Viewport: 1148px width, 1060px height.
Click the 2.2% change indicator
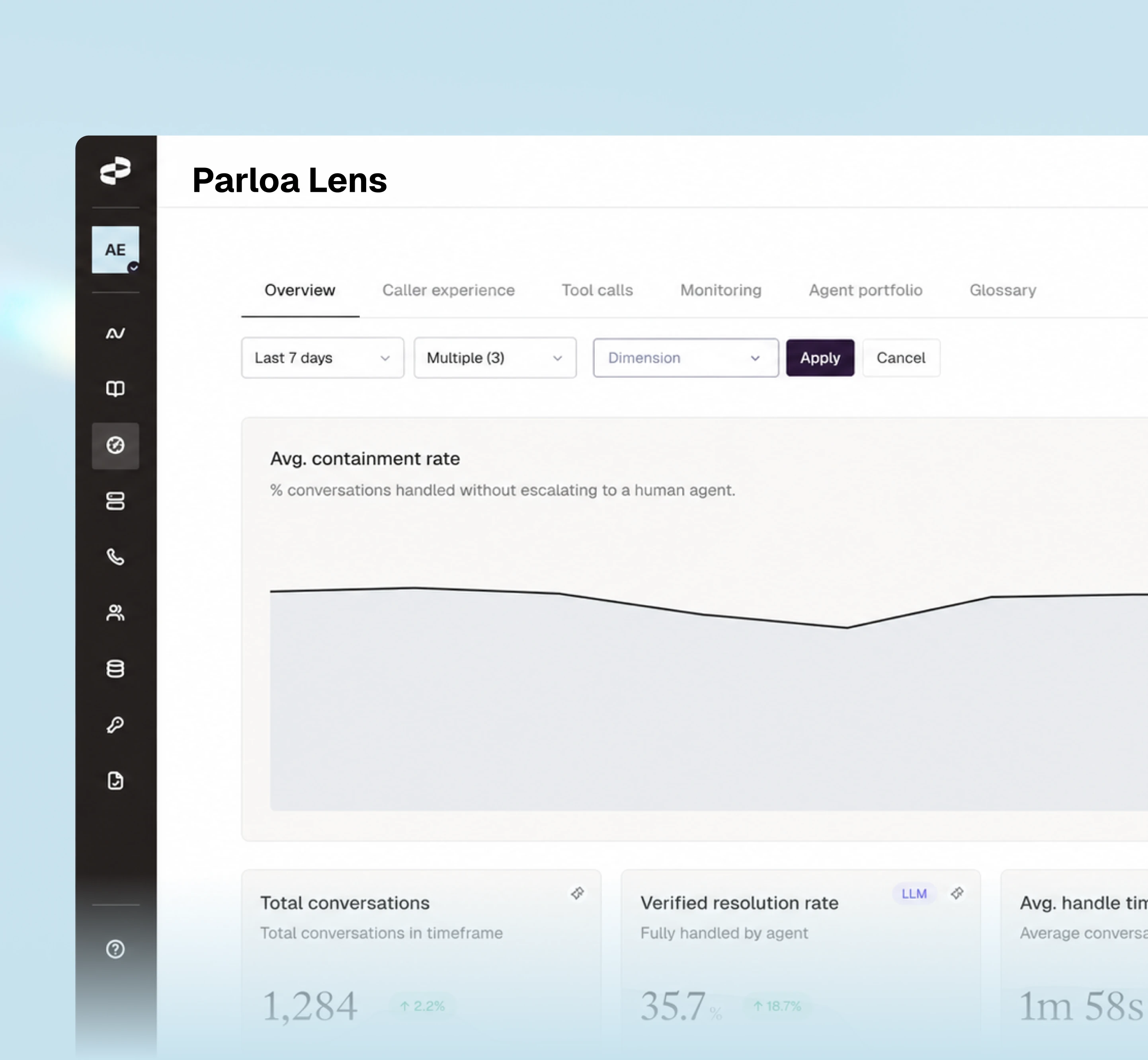coord(422,1006)
